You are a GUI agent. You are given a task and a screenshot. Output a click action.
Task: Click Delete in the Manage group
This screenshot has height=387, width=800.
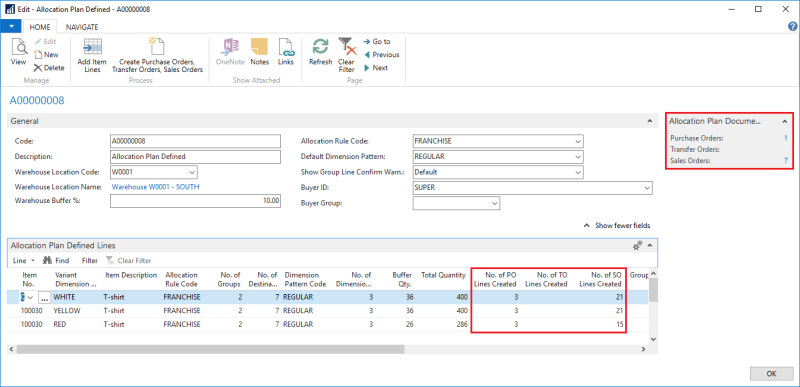[49, 68]
